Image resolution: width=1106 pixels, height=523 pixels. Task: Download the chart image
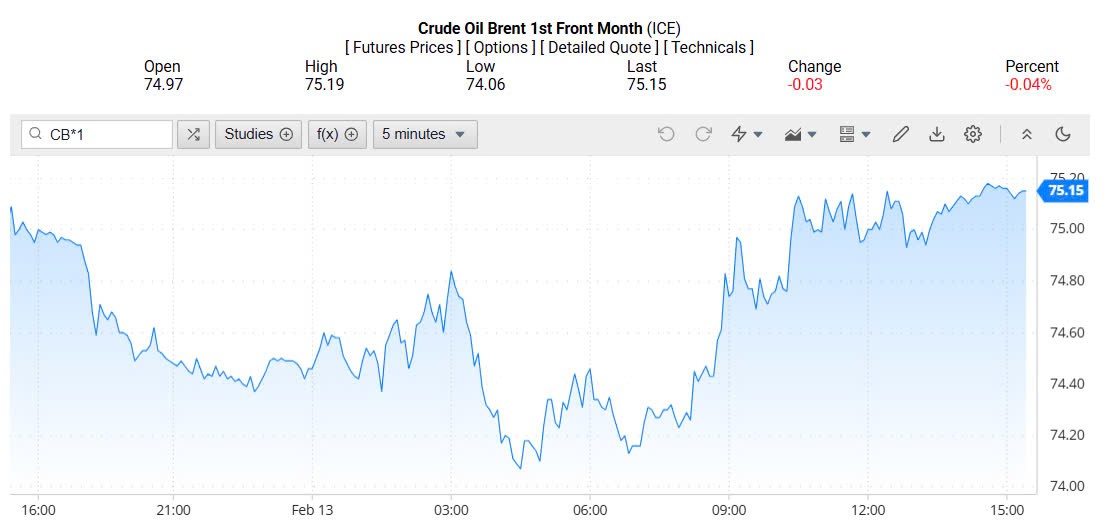click(937, 134)
